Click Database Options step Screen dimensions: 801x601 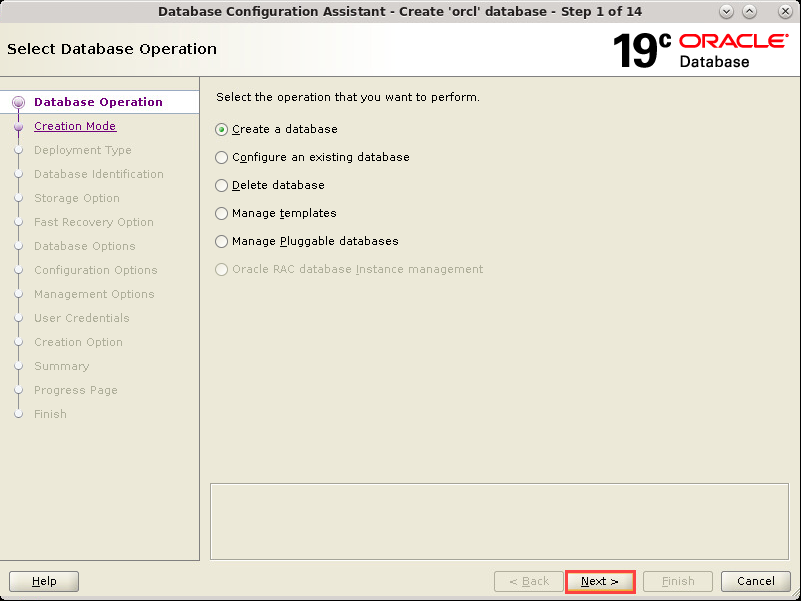(x=85, y=246)
